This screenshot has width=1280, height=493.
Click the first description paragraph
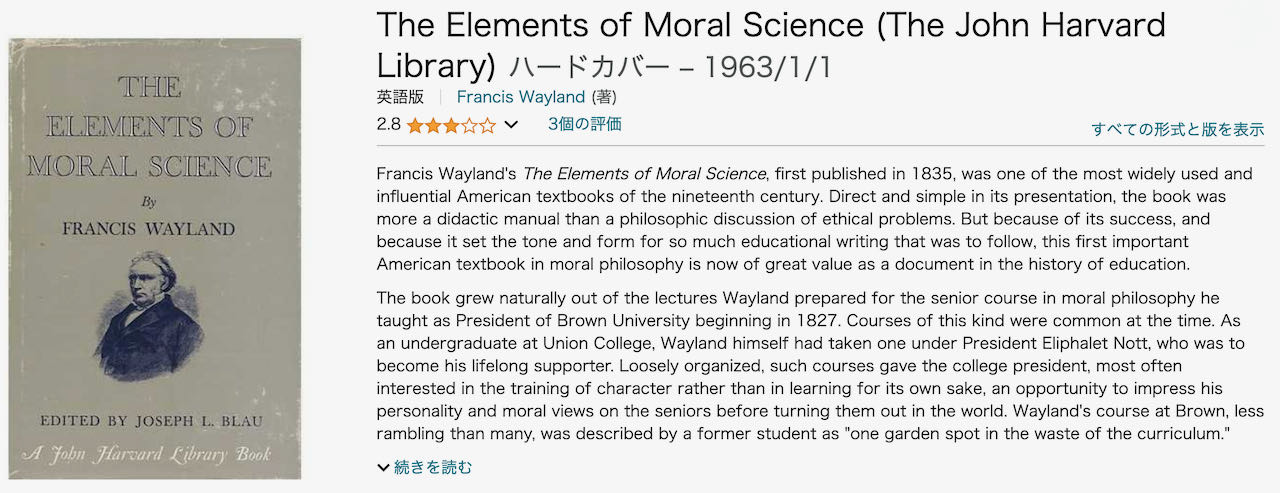815,219
